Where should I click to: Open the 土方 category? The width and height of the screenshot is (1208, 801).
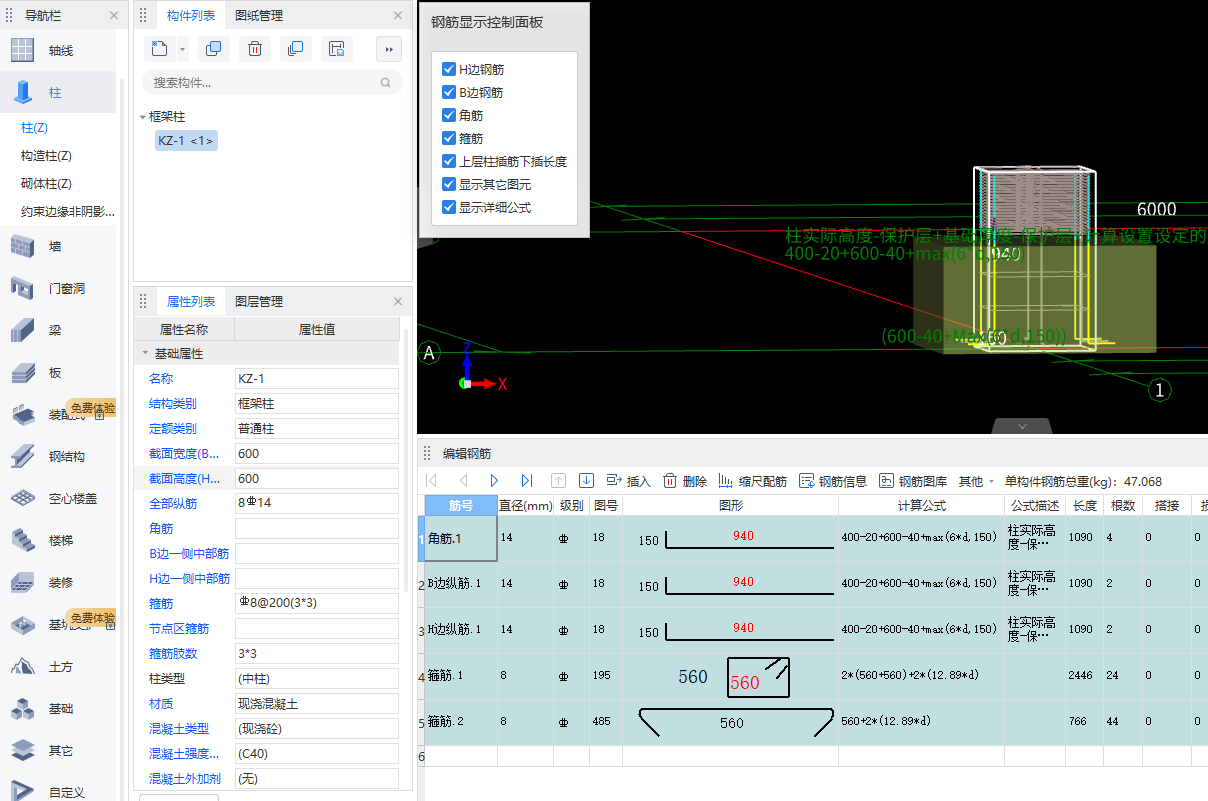(x=60, y=666)
